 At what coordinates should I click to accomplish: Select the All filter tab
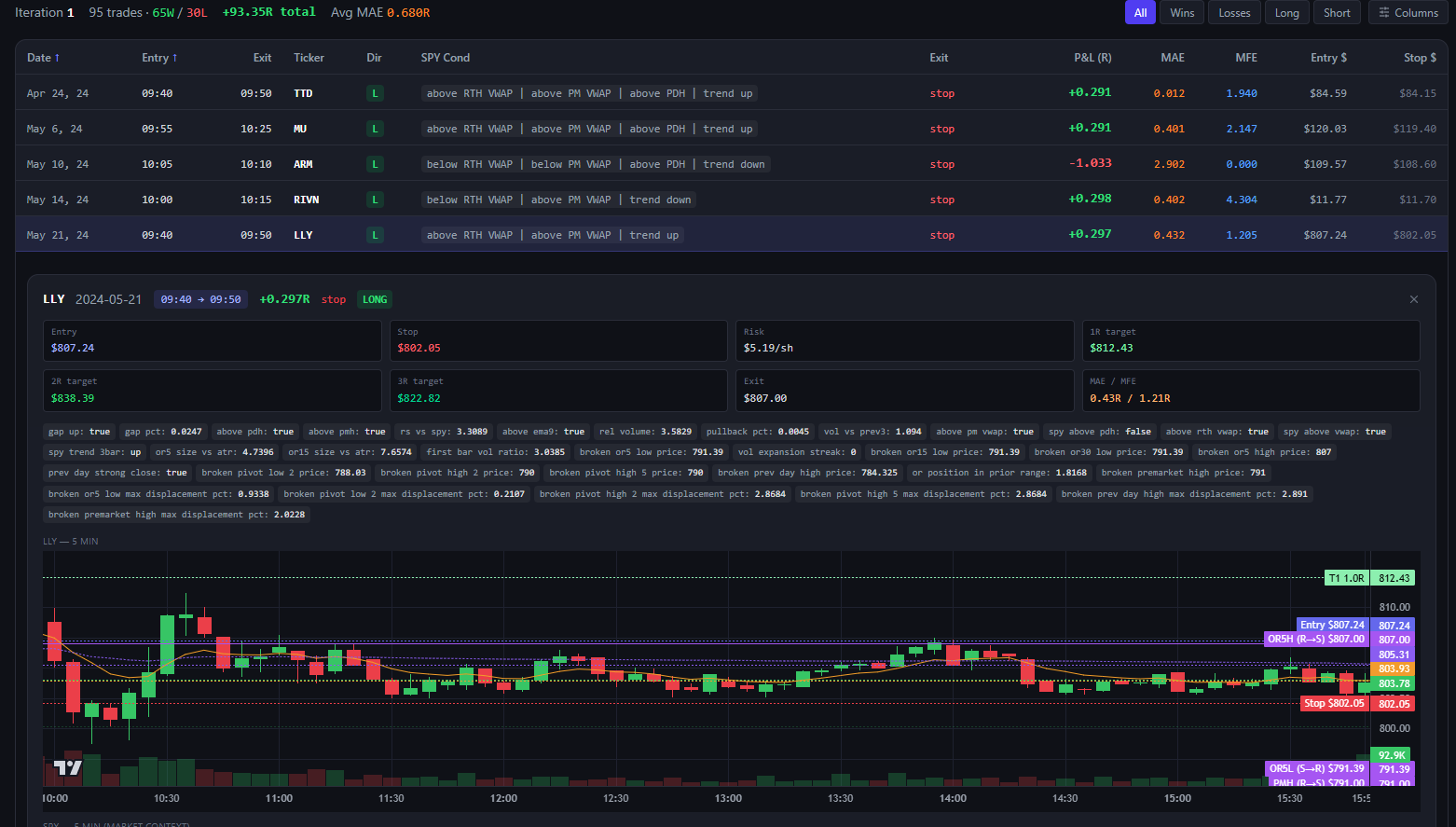1140,13
